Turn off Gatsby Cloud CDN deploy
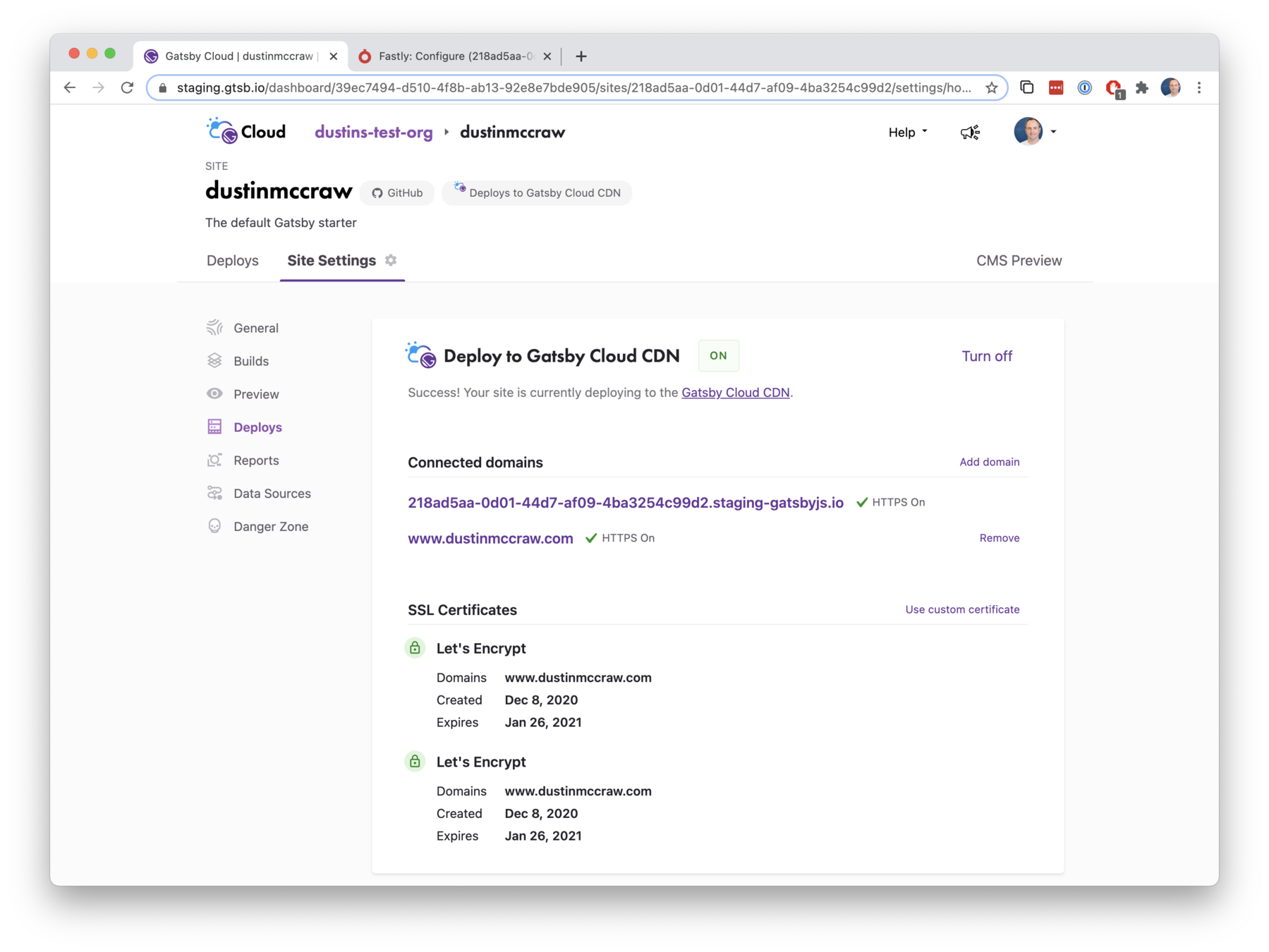1269x952 pixels. [987, 356]
